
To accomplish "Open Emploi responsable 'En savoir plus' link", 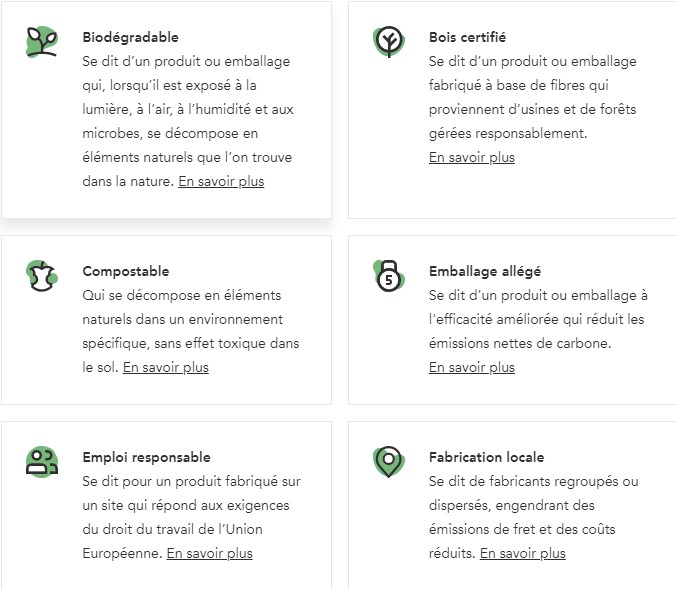I will (210, 554).
